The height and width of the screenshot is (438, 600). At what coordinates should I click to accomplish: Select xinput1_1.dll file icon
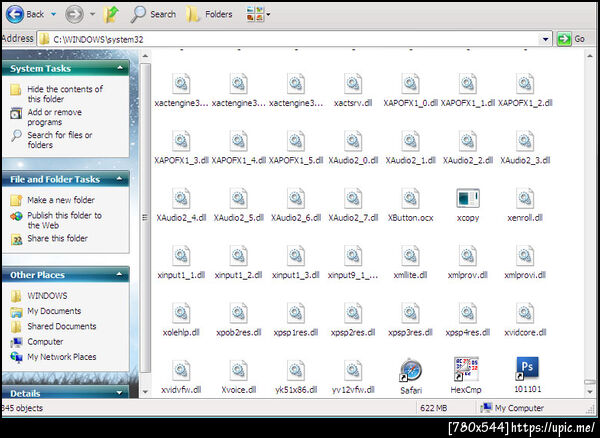point(181,256)
